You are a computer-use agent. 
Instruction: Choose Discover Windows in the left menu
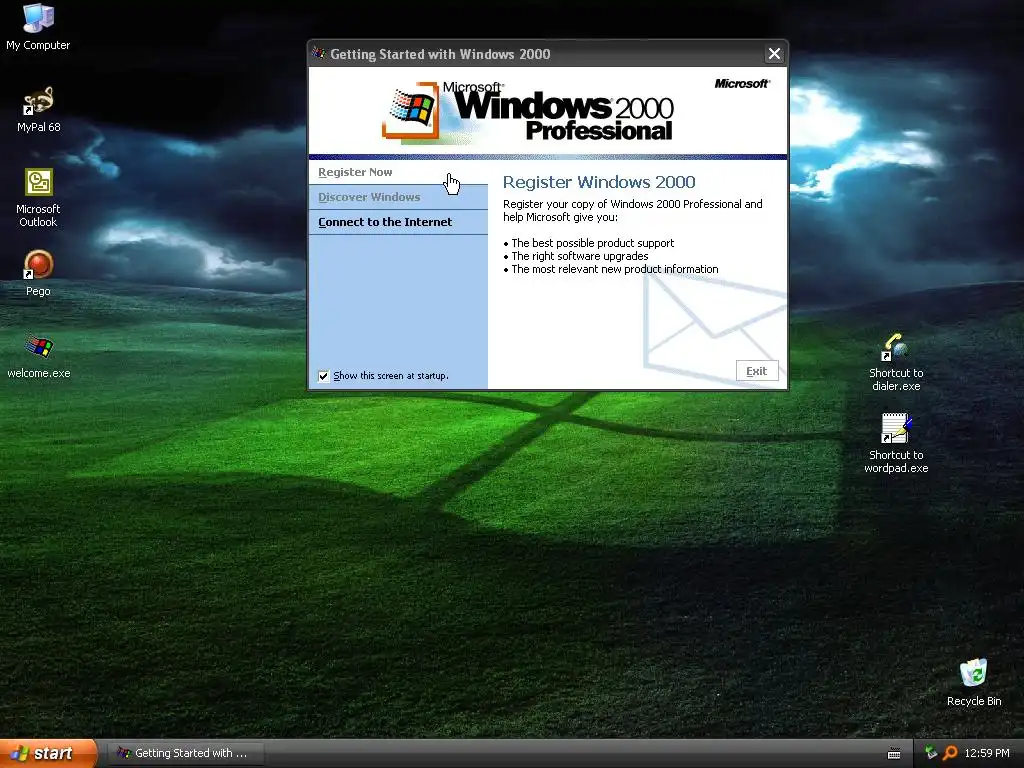[398, 197]
